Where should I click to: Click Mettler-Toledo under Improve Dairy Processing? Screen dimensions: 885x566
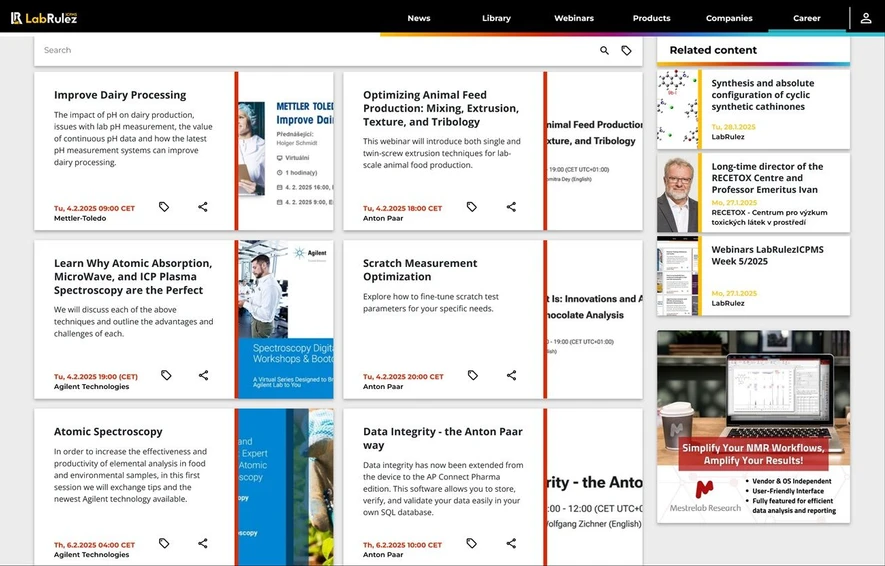(x=80, y=218)
